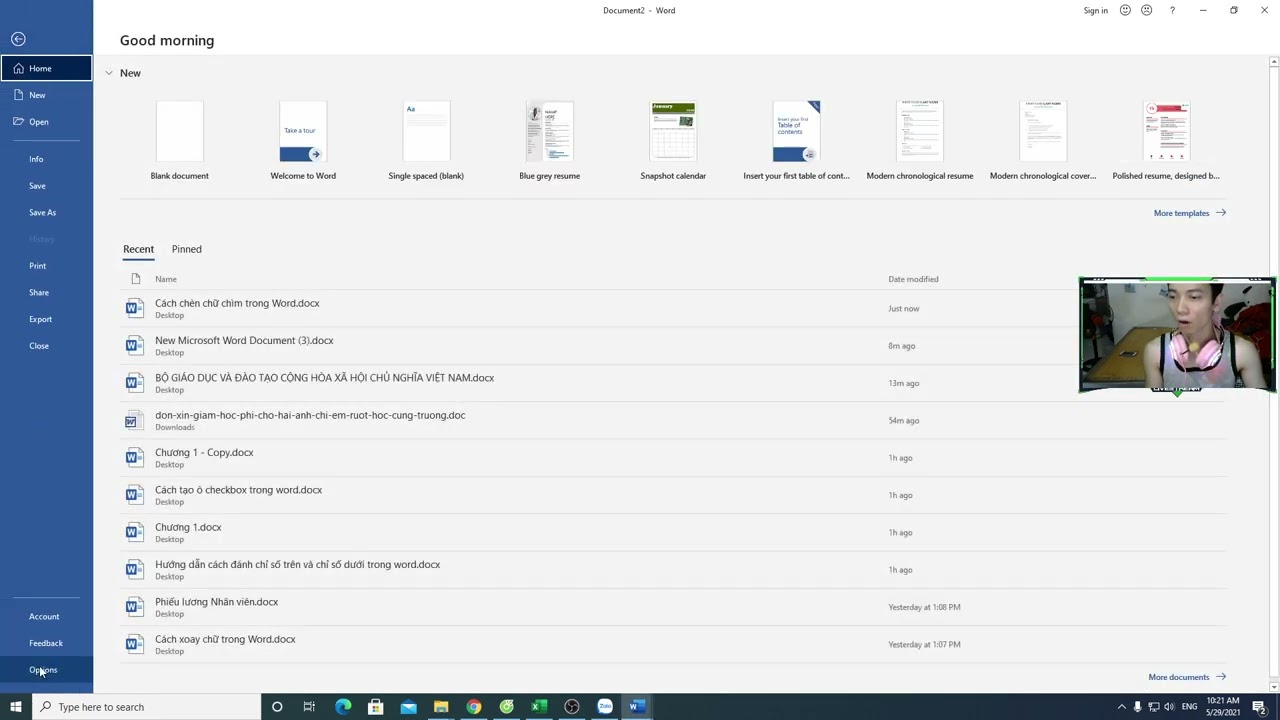The height and width of the screenshot is (720, 1280).
Task: Open the Feedback page
Action: tap(46, 643)
